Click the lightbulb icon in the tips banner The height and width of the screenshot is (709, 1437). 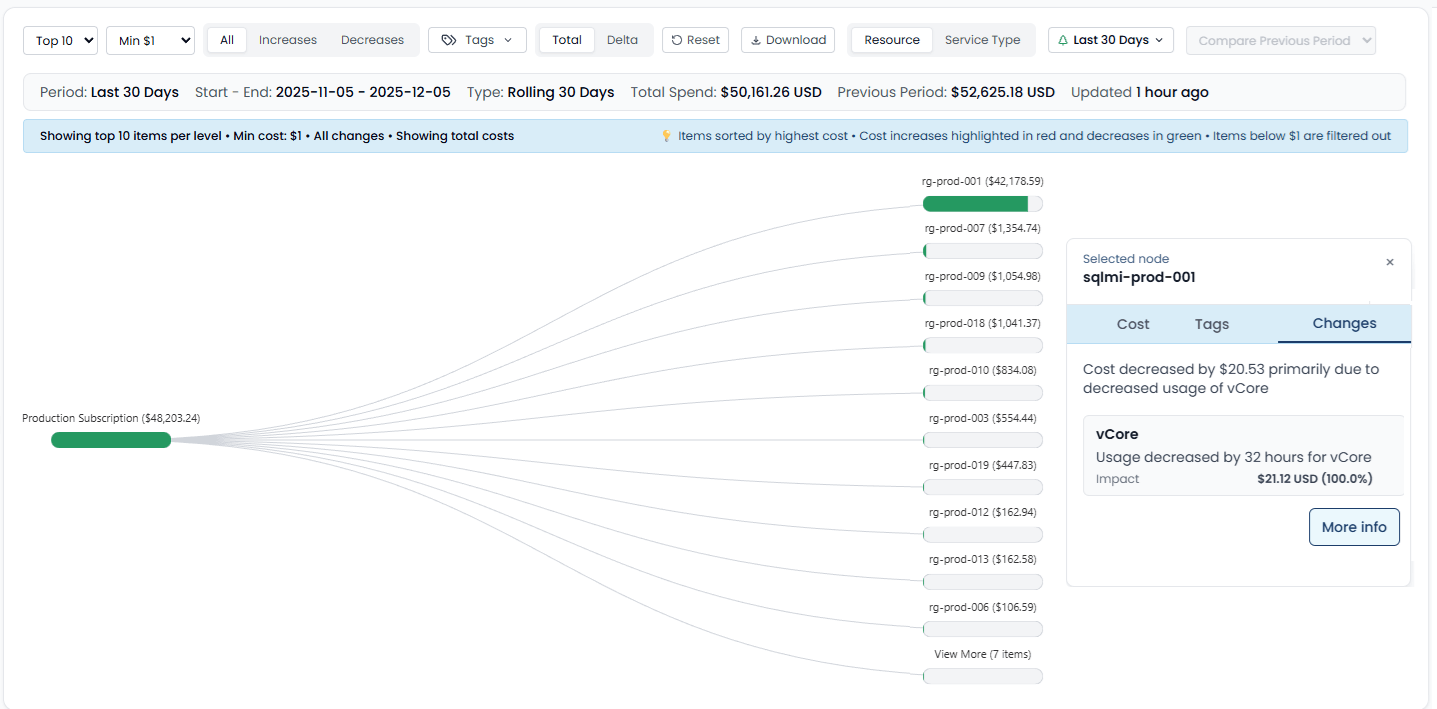(x=666, y=135)
